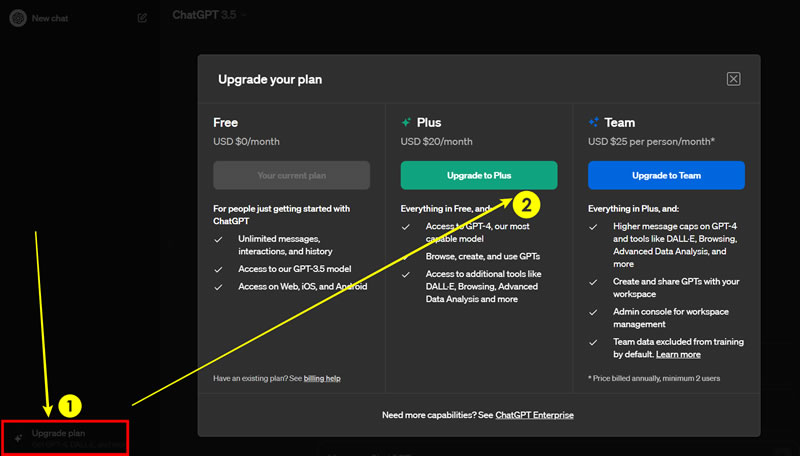The image size is (800, 456).
Task: Click checkmark beside Team data excluded
Action: coord(593,343)
